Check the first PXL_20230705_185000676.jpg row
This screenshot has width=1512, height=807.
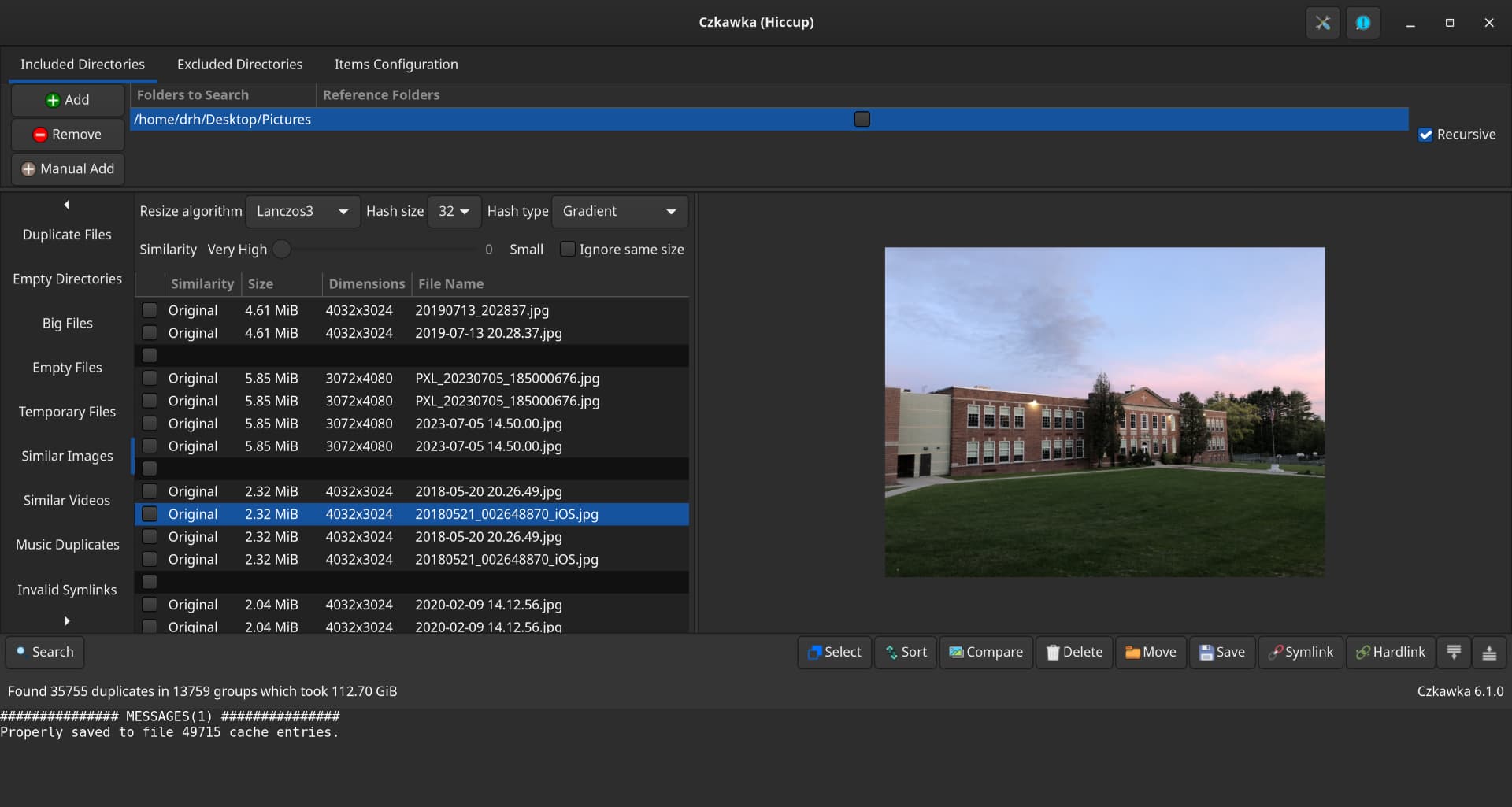(x=150, y=378)
